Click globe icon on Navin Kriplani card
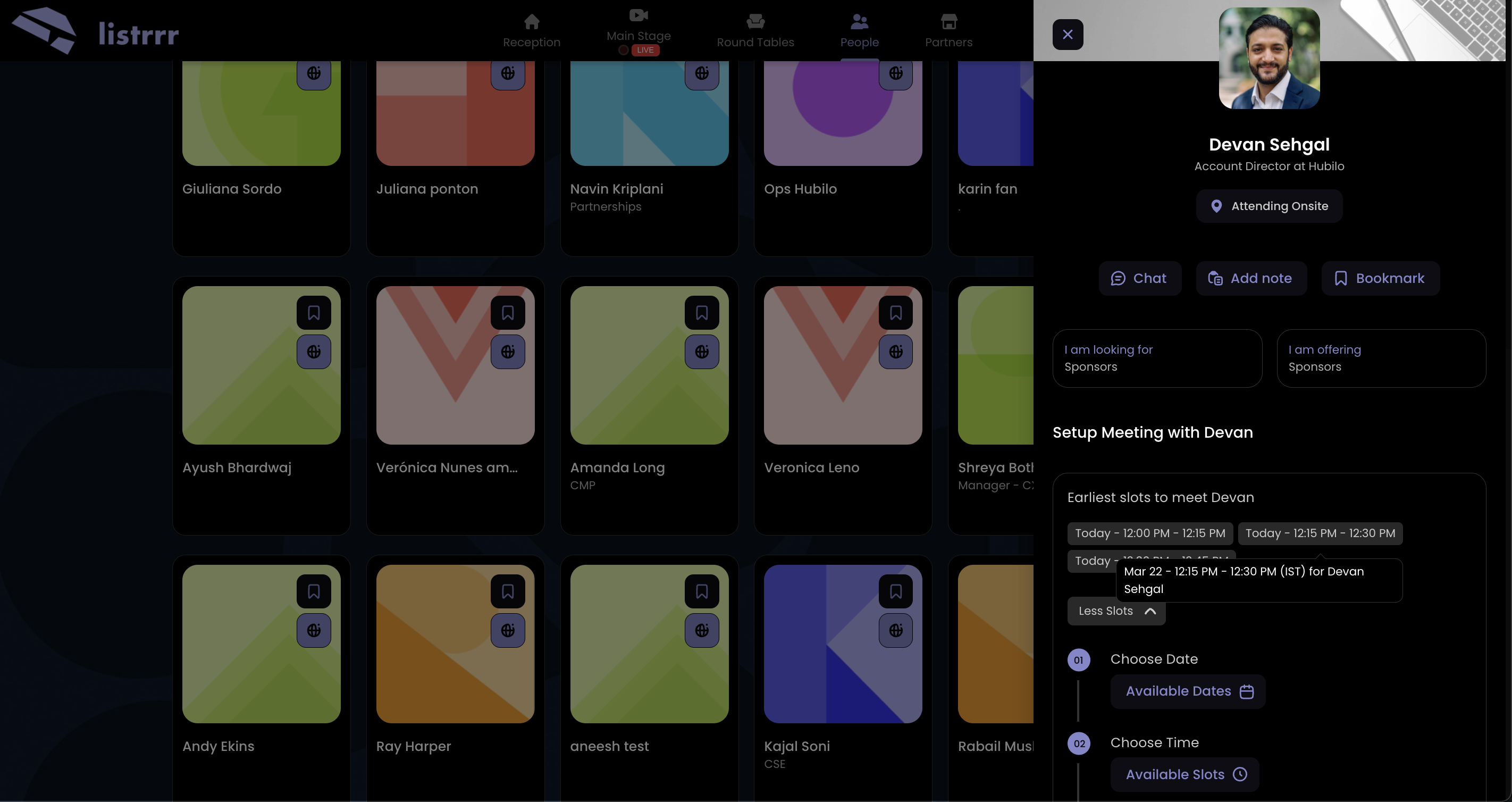Screen dimensions: 1512x802 (x=702, y=73)
